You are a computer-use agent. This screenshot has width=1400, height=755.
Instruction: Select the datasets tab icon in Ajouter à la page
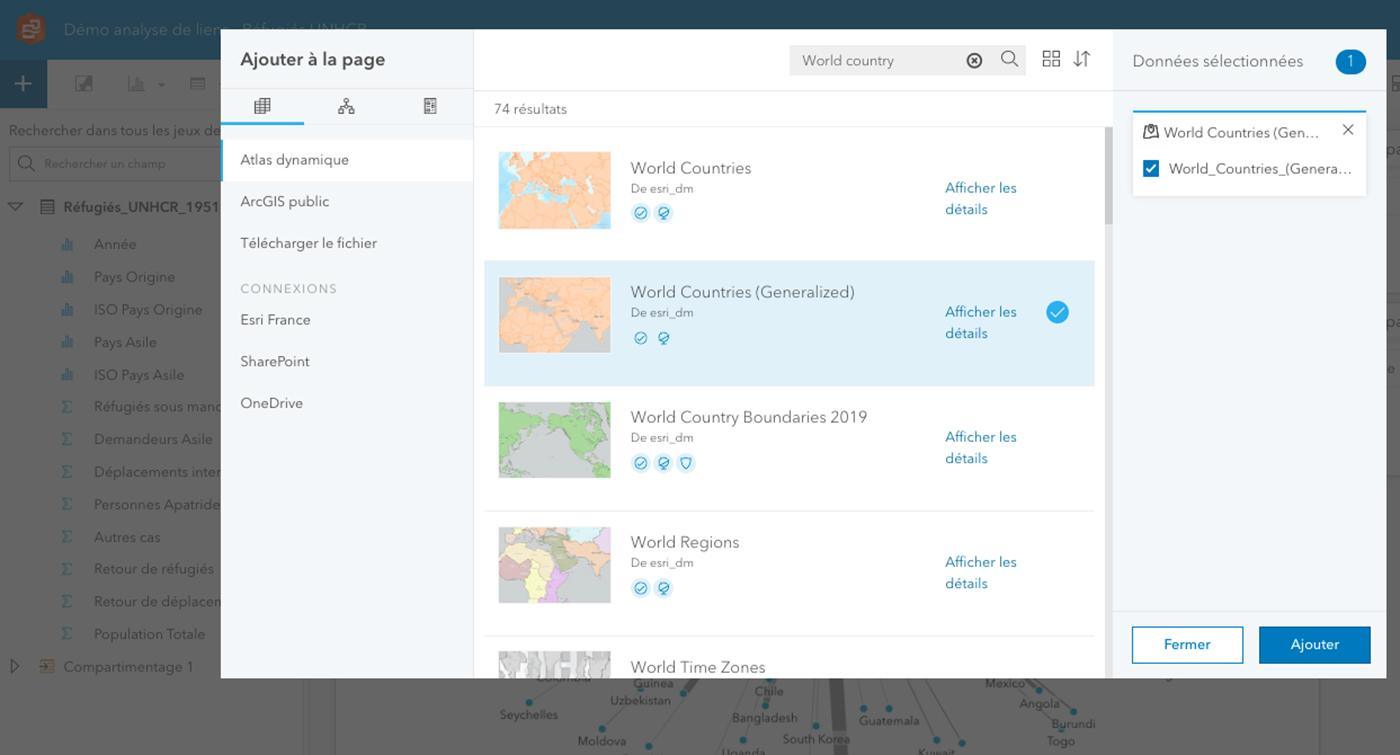[x=262, y=106]
